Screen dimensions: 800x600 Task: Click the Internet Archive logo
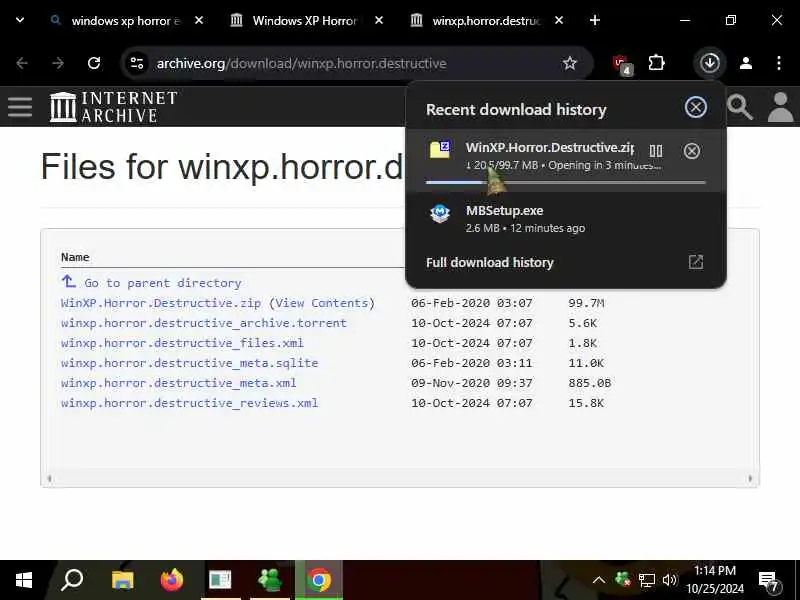pos(114,107)
